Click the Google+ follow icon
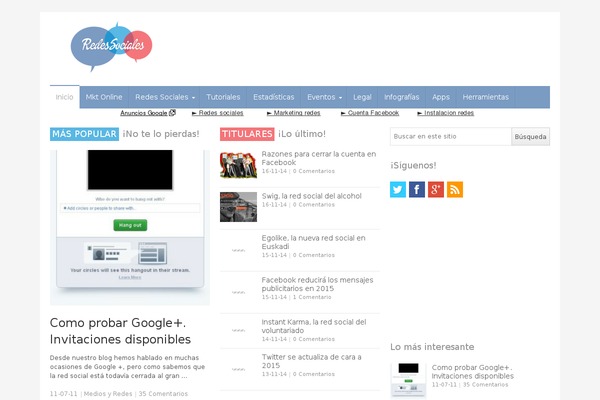This screenshot has height=400, width=600. tap(436, 189)
